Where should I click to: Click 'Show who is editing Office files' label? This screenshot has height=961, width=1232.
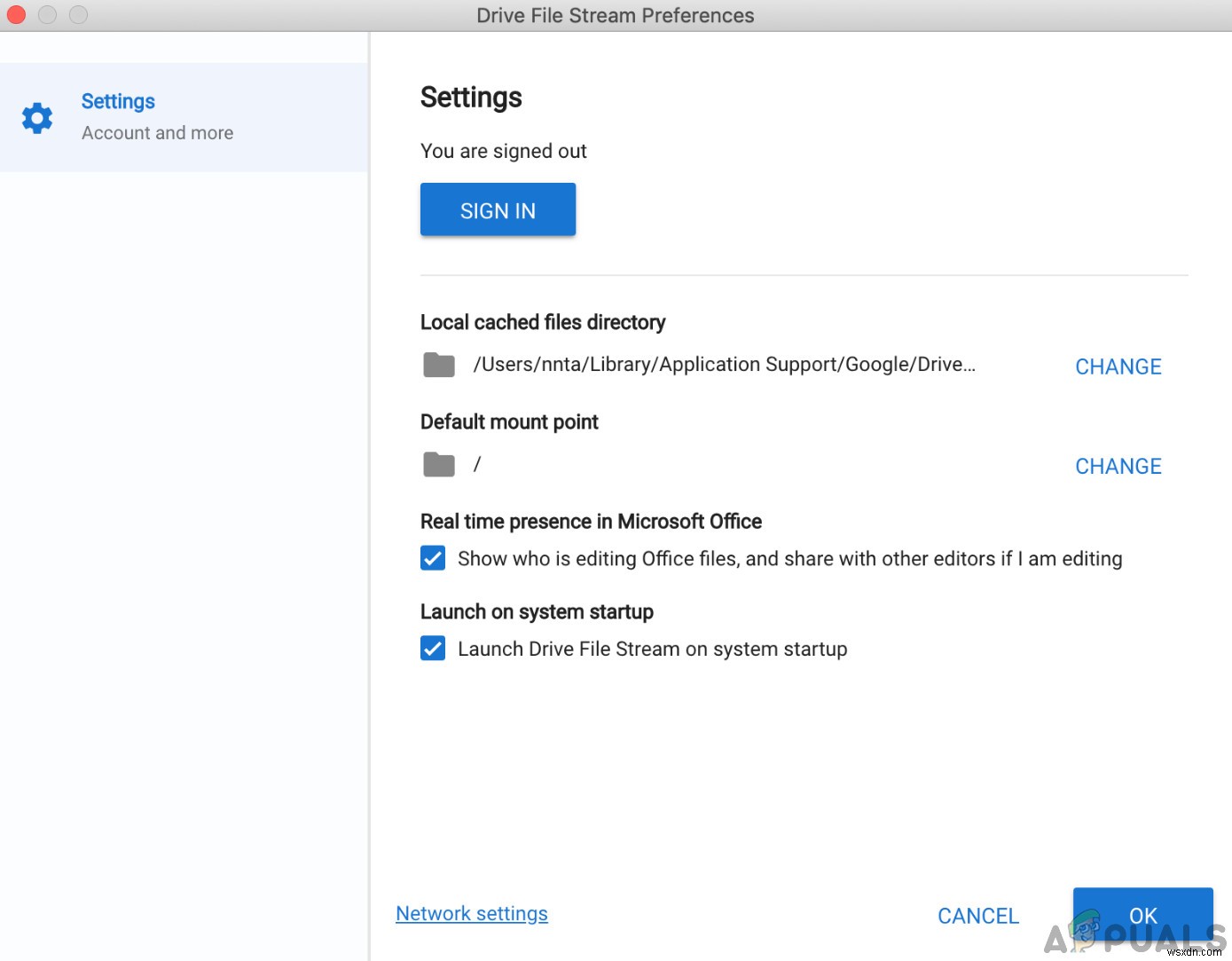[x=789, y=559]
